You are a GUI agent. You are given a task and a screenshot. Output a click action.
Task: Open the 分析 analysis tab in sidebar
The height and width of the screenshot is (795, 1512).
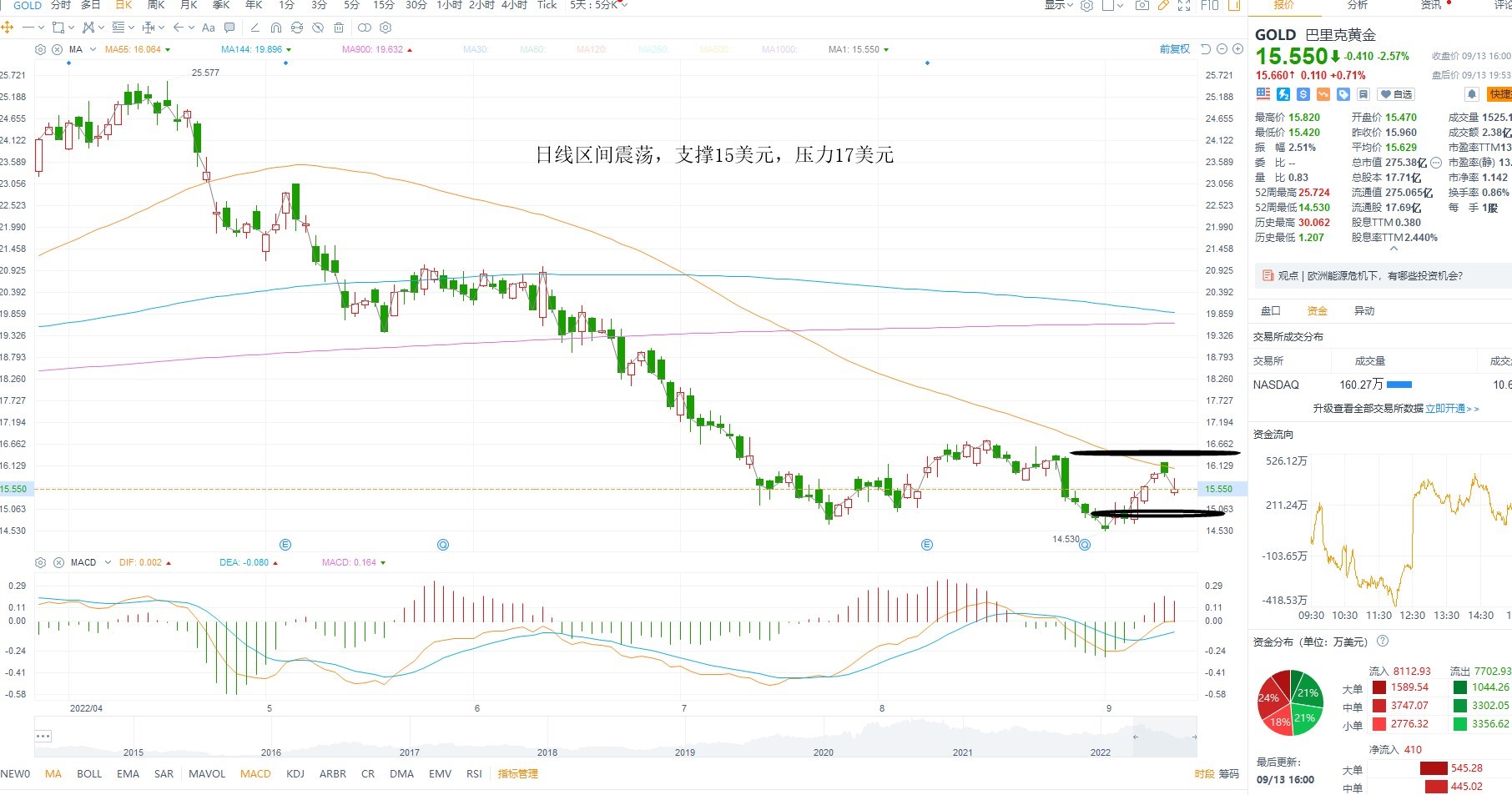pos(1358,5)
